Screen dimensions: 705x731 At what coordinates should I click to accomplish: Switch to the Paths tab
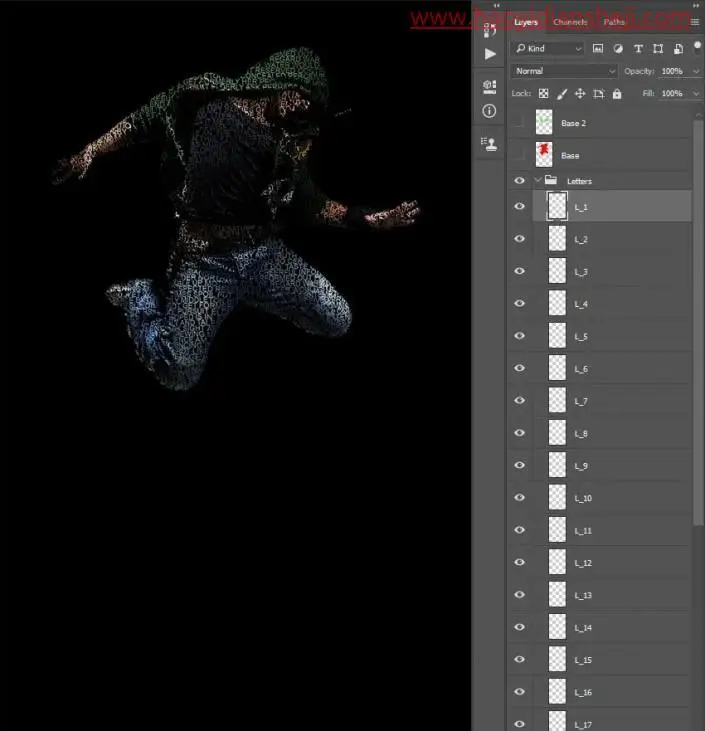click(614, 22)
